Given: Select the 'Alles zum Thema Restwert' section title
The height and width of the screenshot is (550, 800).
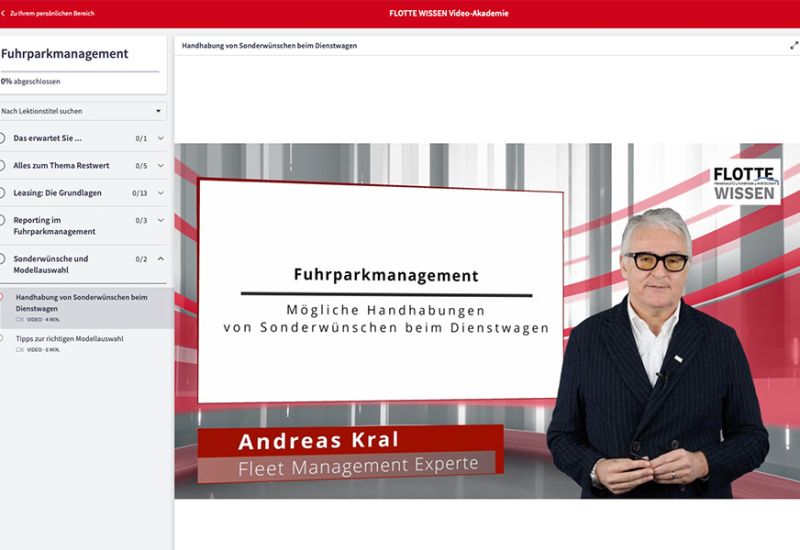Looking at the screenshot, I should (x=61, y=165).
